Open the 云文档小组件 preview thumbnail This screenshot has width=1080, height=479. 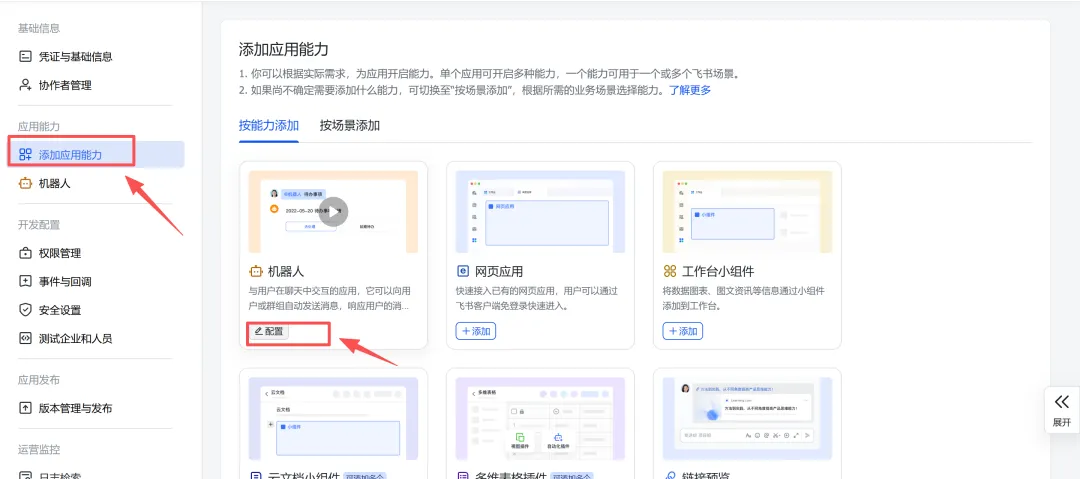coord(333,418)
